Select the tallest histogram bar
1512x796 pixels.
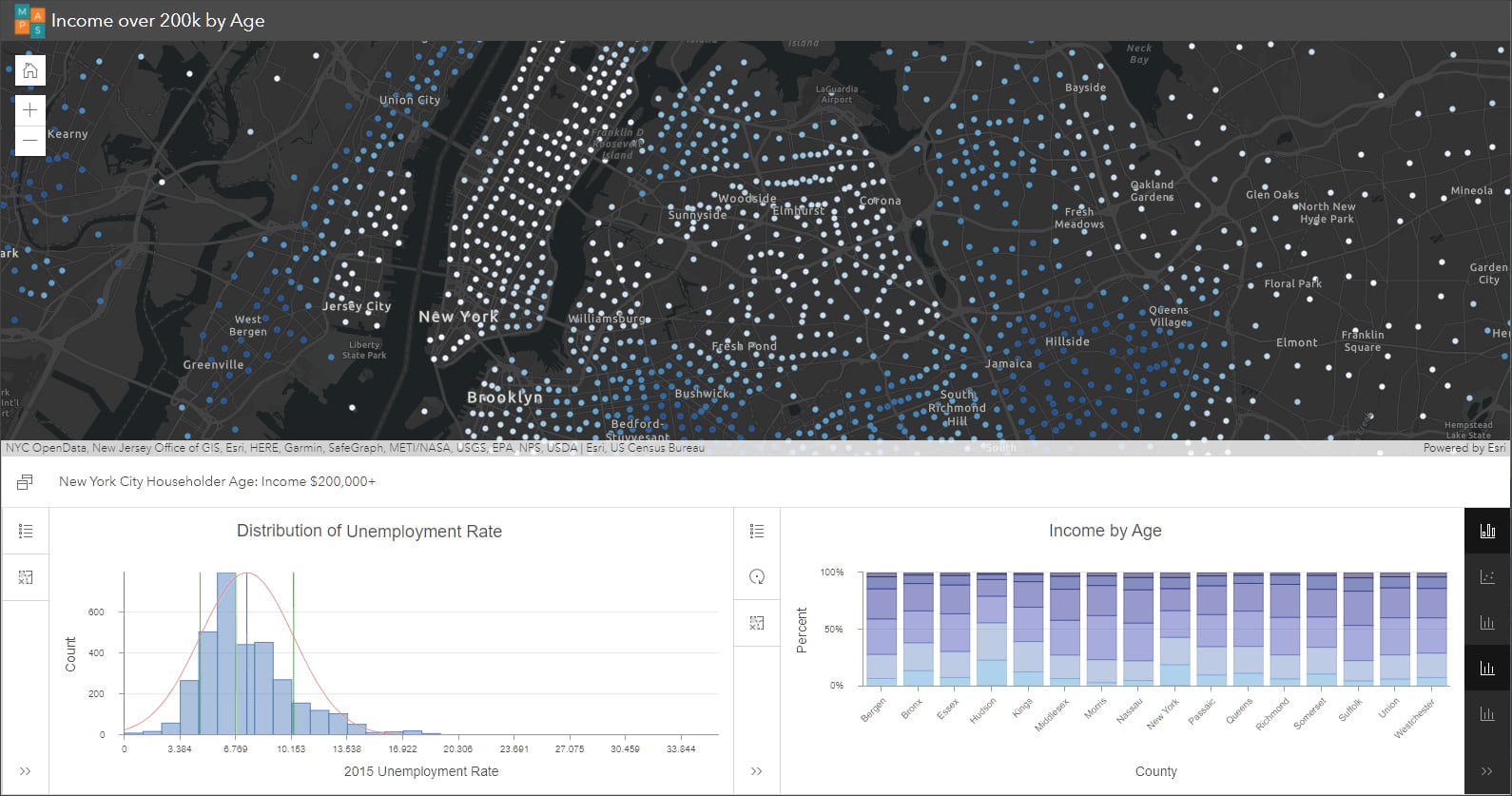tap(226, 653)
